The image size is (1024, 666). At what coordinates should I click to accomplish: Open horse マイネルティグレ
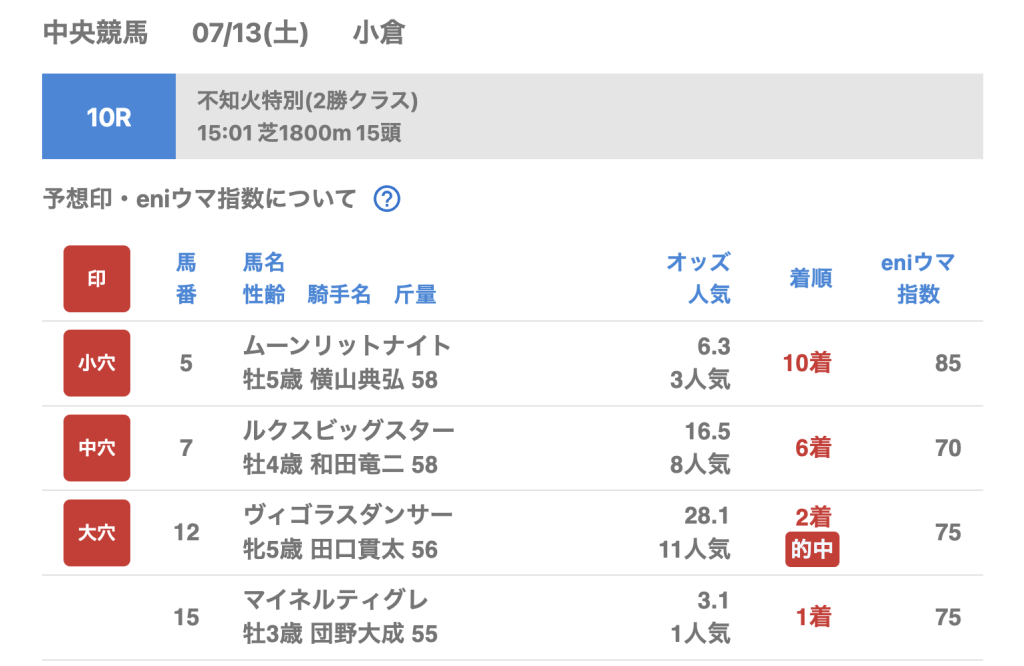tap(336, 600)
